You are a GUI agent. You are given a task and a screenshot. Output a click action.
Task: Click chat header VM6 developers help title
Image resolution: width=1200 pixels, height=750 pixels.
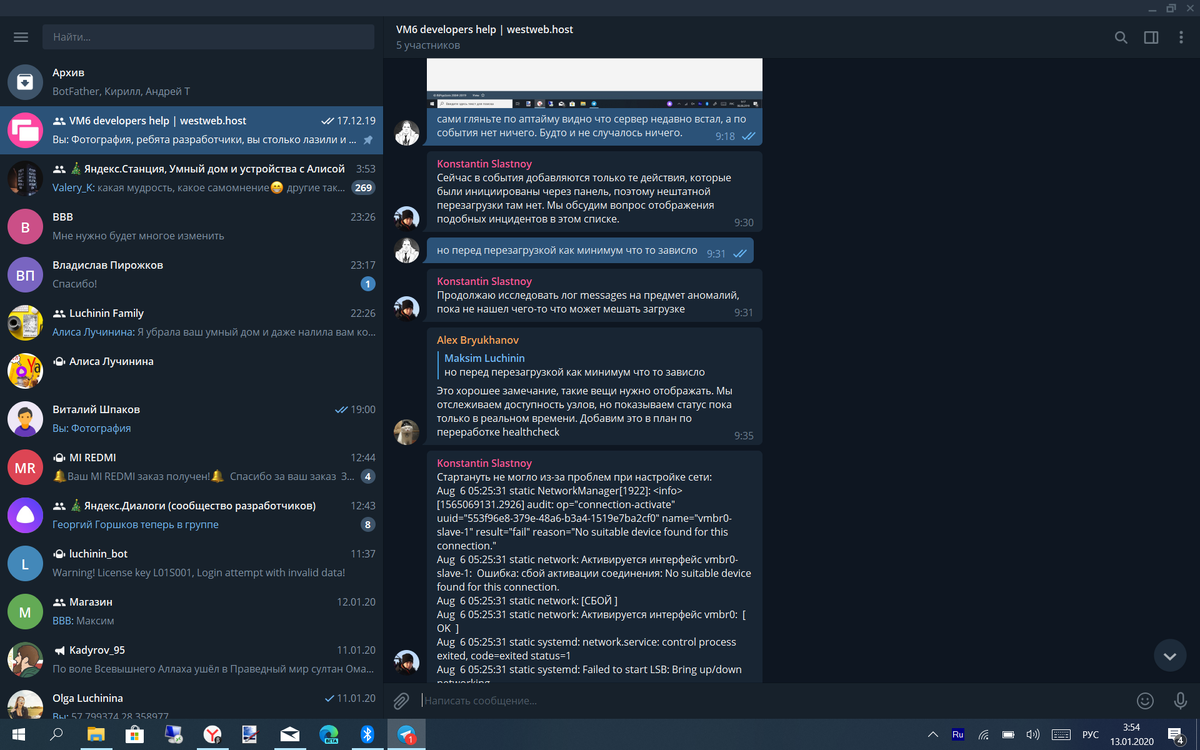484,30
